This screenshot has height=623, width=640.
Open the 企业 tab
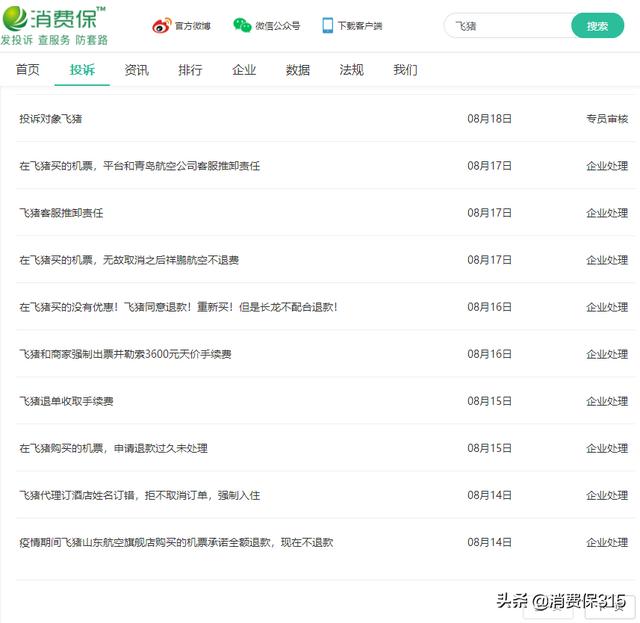pos(244,70)
